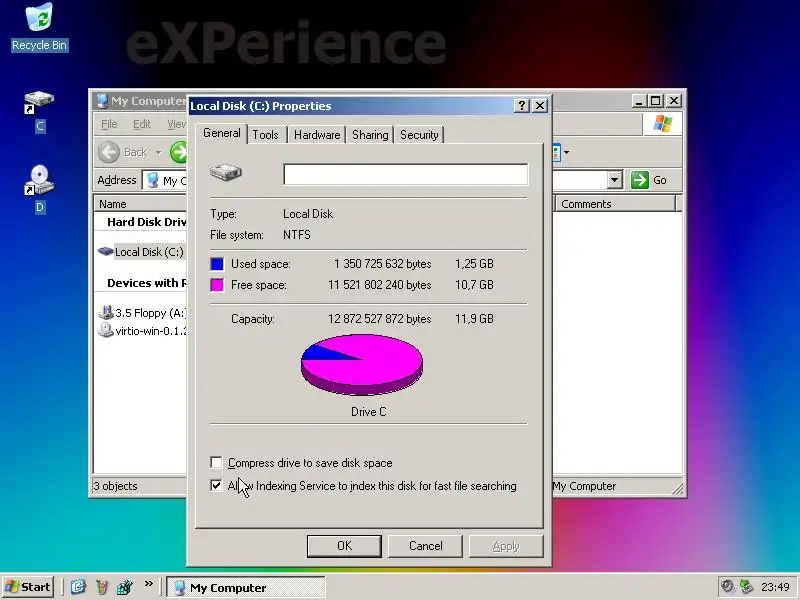Viewport: 800px width, 600px height.
Task: Close the Local Disk Properties dialog
Action: pyautogui.click(x=540, y=106)
